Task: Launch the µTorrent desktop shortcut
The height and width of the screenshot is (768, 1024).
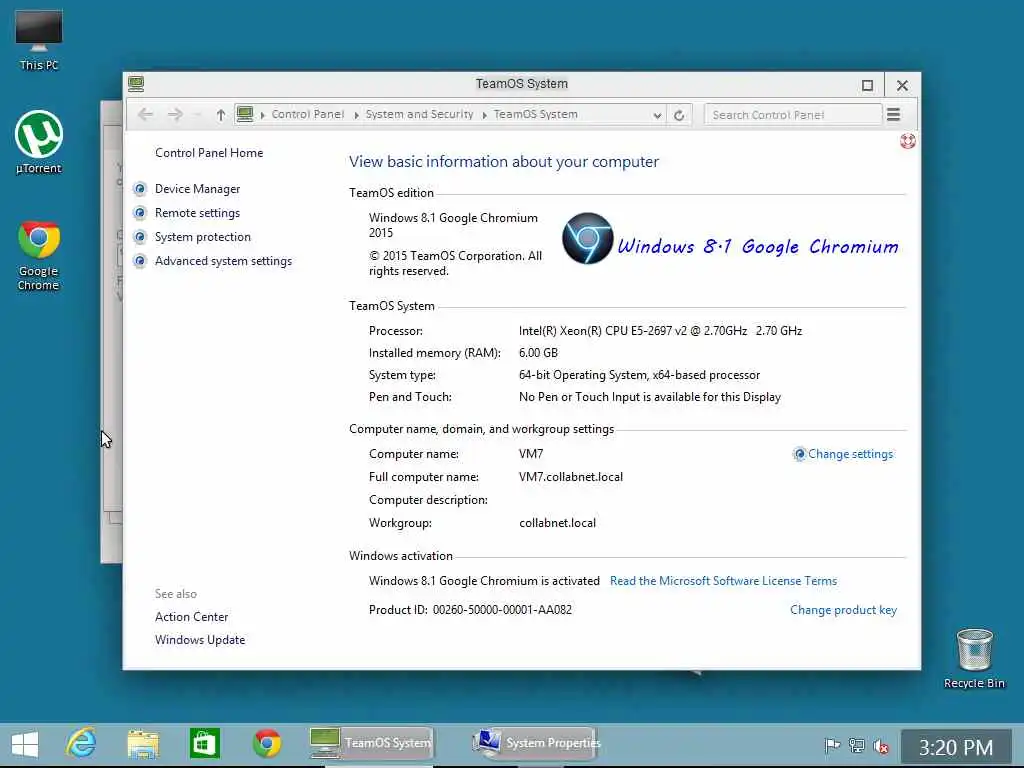Action: click(x=39, y=142)
